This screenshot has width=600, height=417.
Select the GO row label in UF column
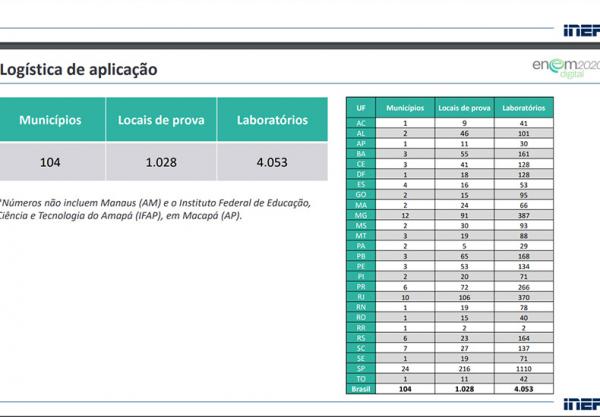click(x=361, y=195)
